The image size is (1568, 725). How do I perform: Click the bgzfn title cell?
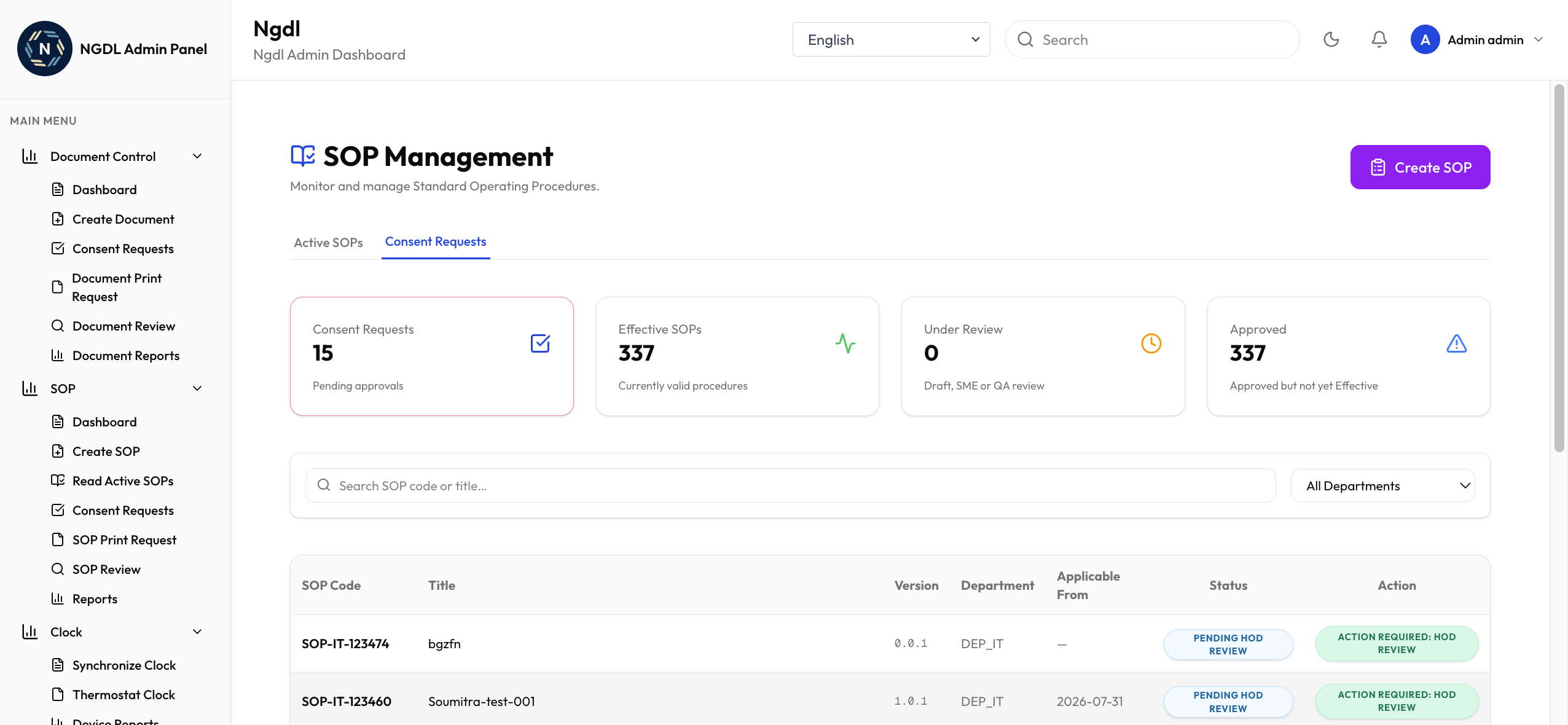click(444, 644)
